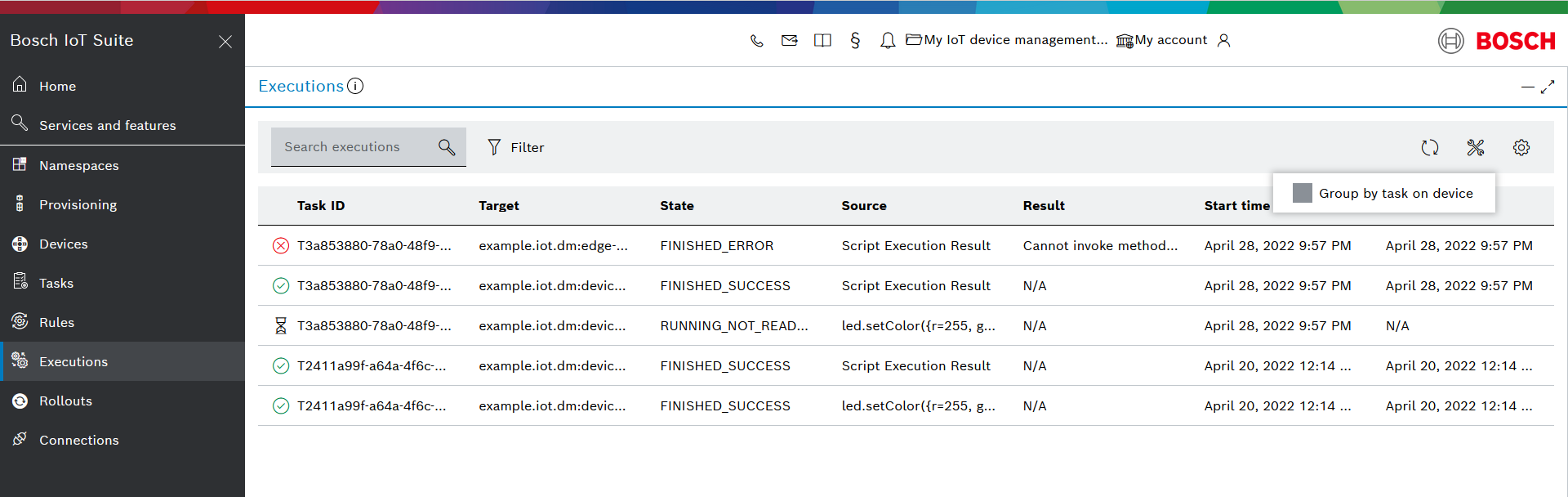The height and width of the screenshot is (497, 1568).
Task: Select Executions in the sidebar
Action: pos(122,361)
